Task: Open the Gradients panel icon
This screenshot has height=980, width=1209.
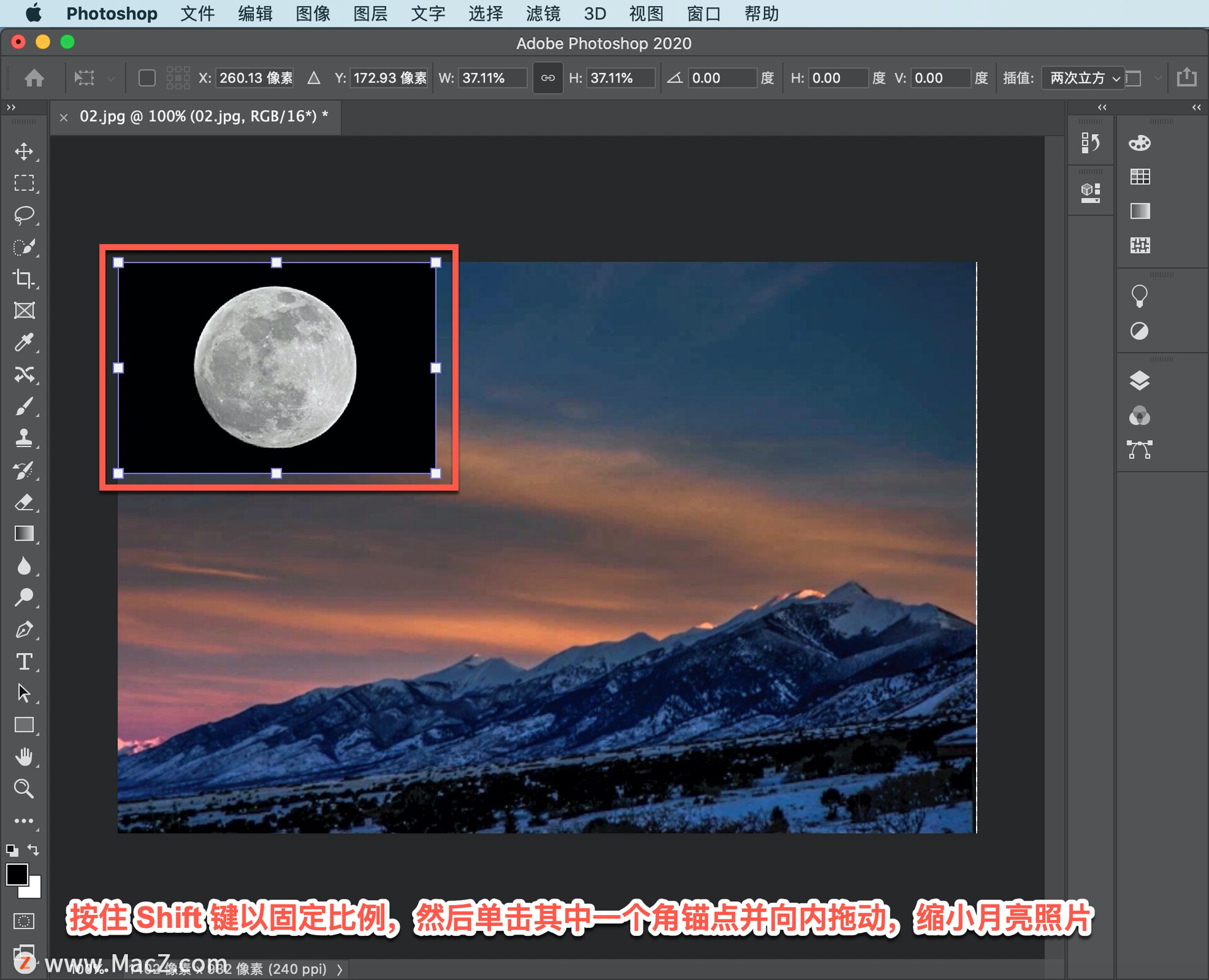Action: click(1140, 211)
